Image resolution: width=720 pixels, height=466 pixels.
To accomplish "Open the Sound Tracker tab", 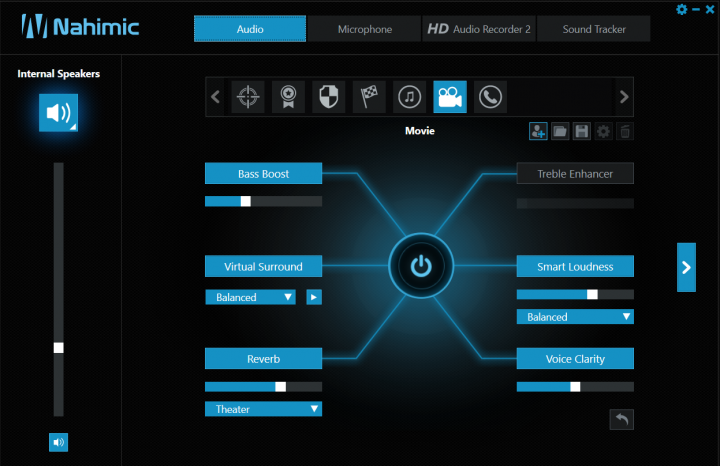I will pyautogui.click(x=594, y=29).
